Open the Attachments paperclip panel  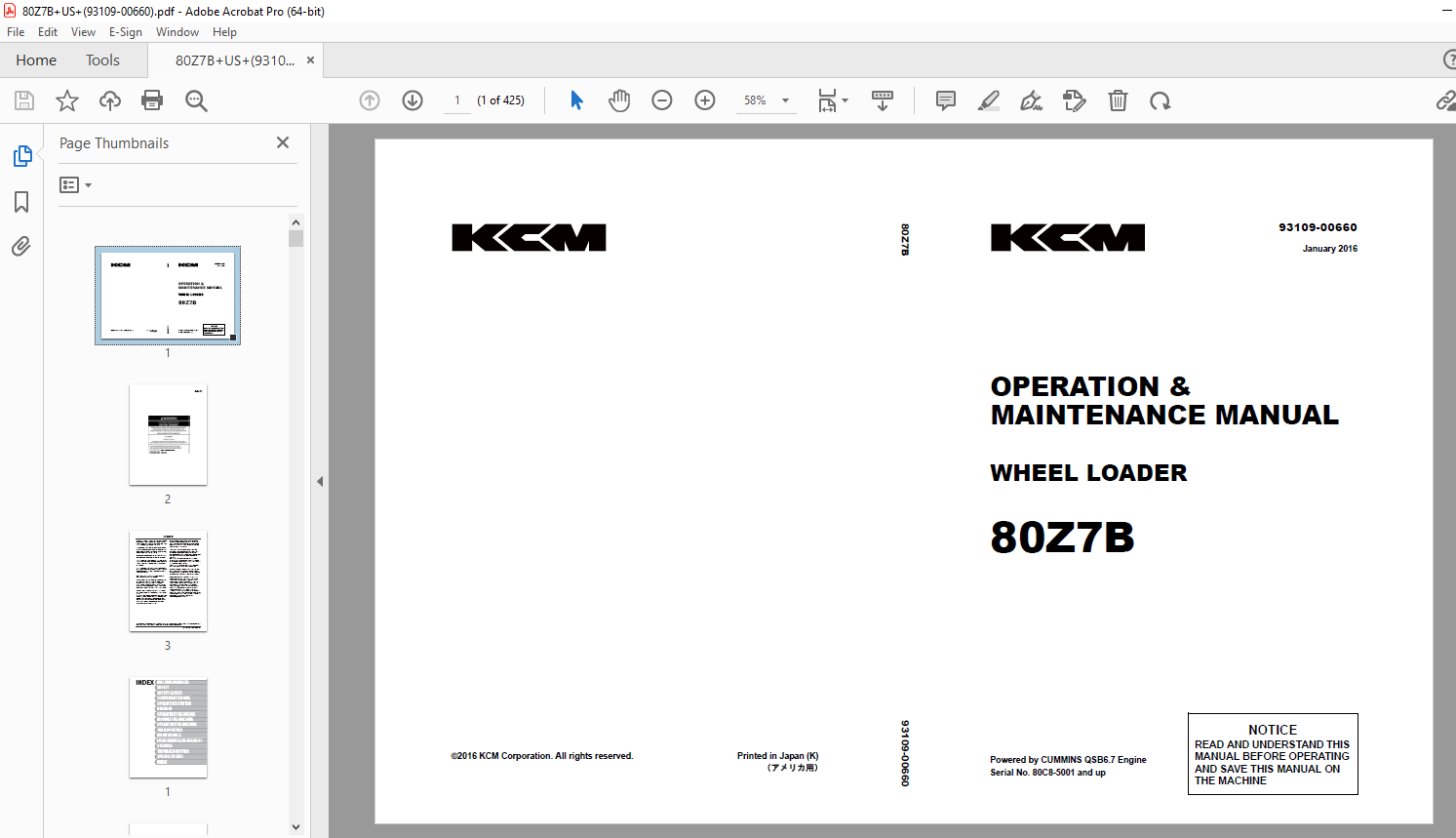pos(21,246)
